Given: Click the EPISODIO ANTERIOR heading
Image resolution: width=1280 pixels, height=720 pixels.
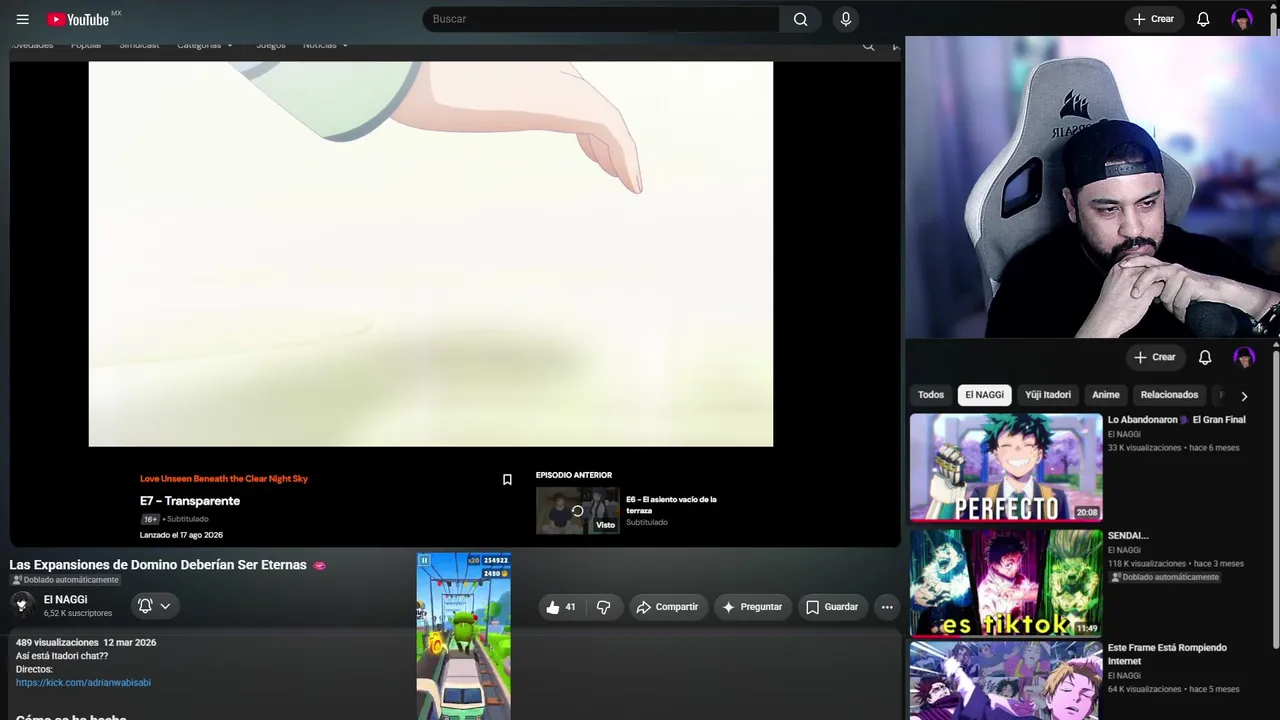Looking at the screenshot, I should [x=574, y=475].
